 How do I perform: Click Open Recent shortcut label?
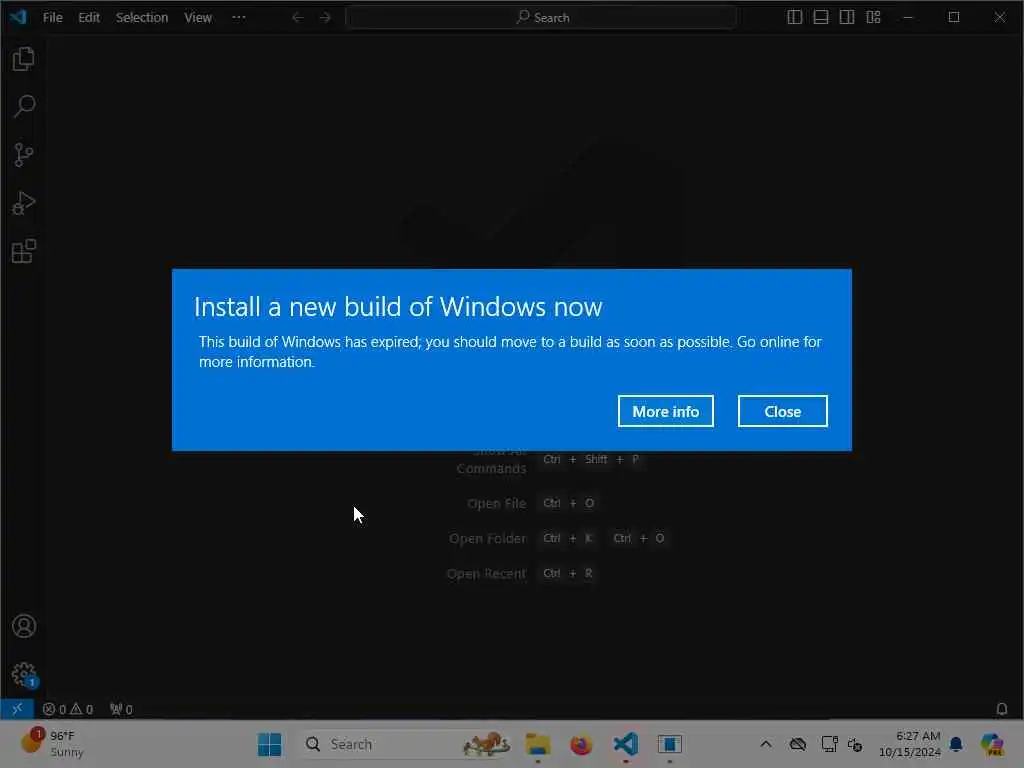tap(486, 574)
